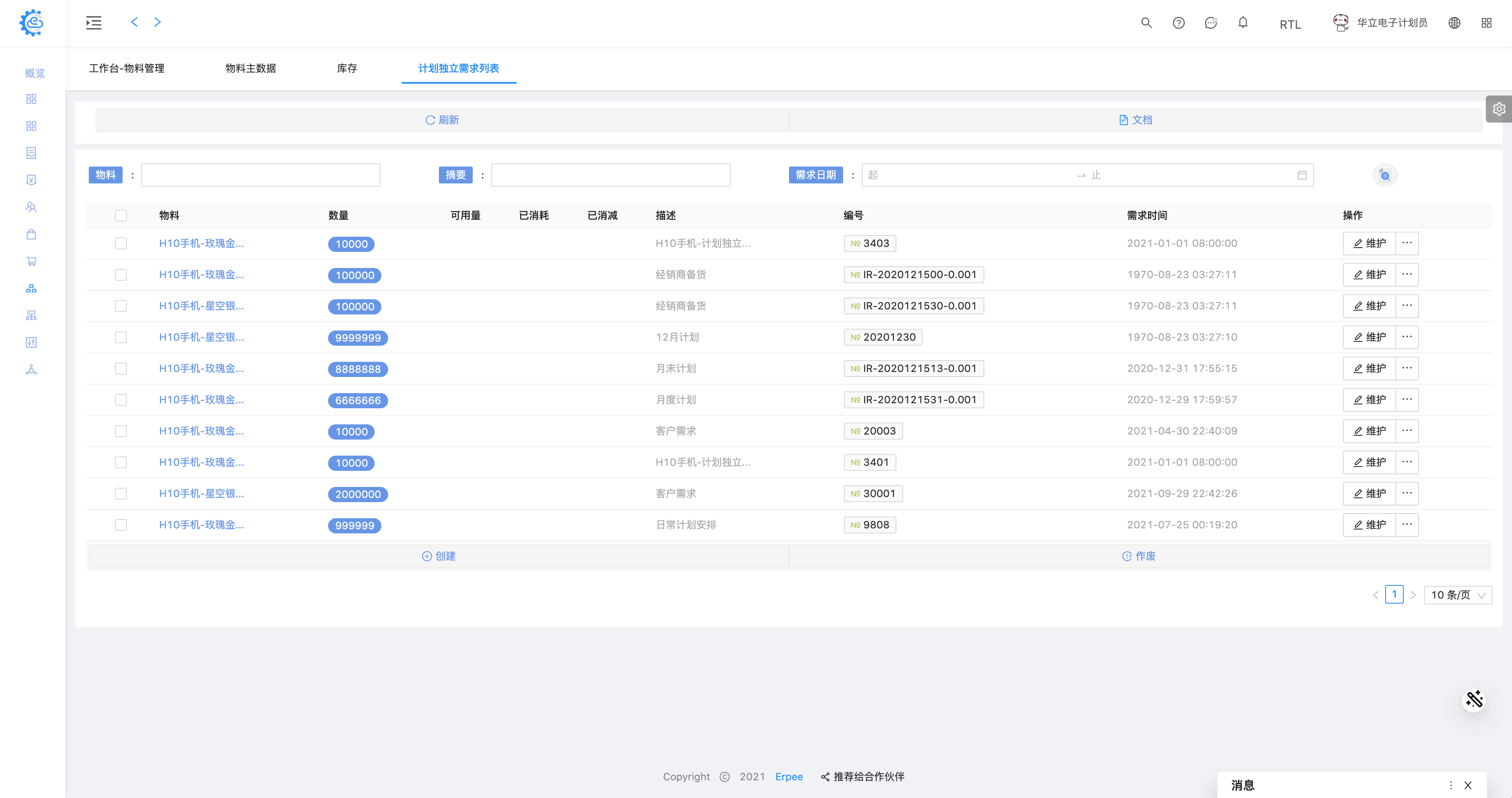Click the notification bell icon
Screen dimensions: 1512x798
[1243, 23]
